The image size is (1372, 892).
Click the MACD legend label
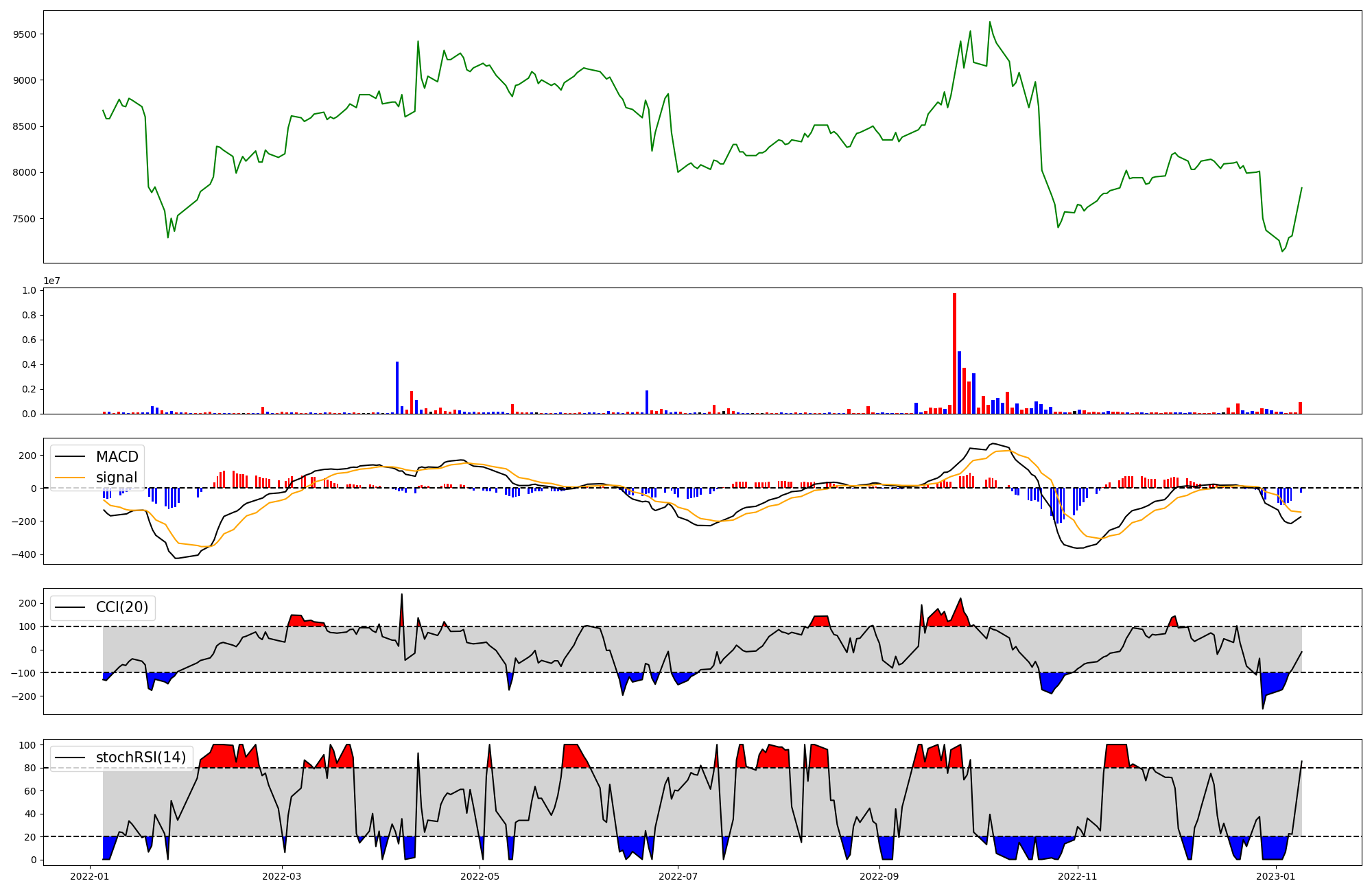pyautogui.click(x=117, y=457)
